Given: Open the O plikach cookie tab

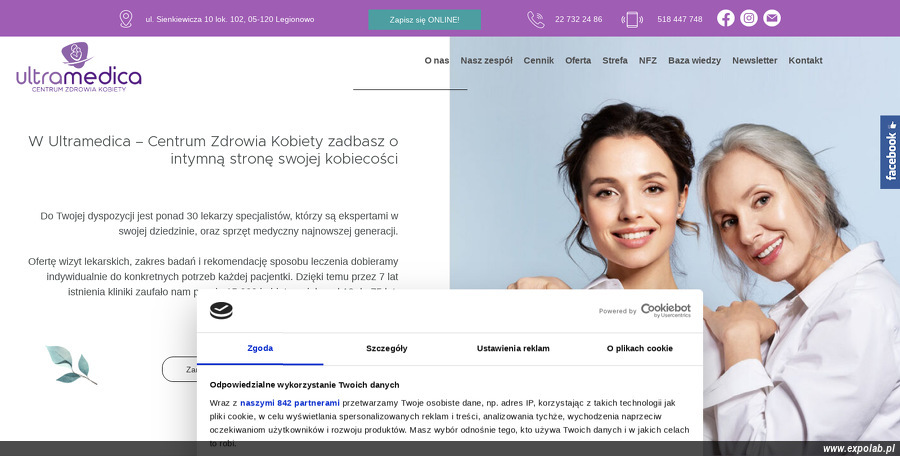Looking at the screenshot, I should pos(639,349).
